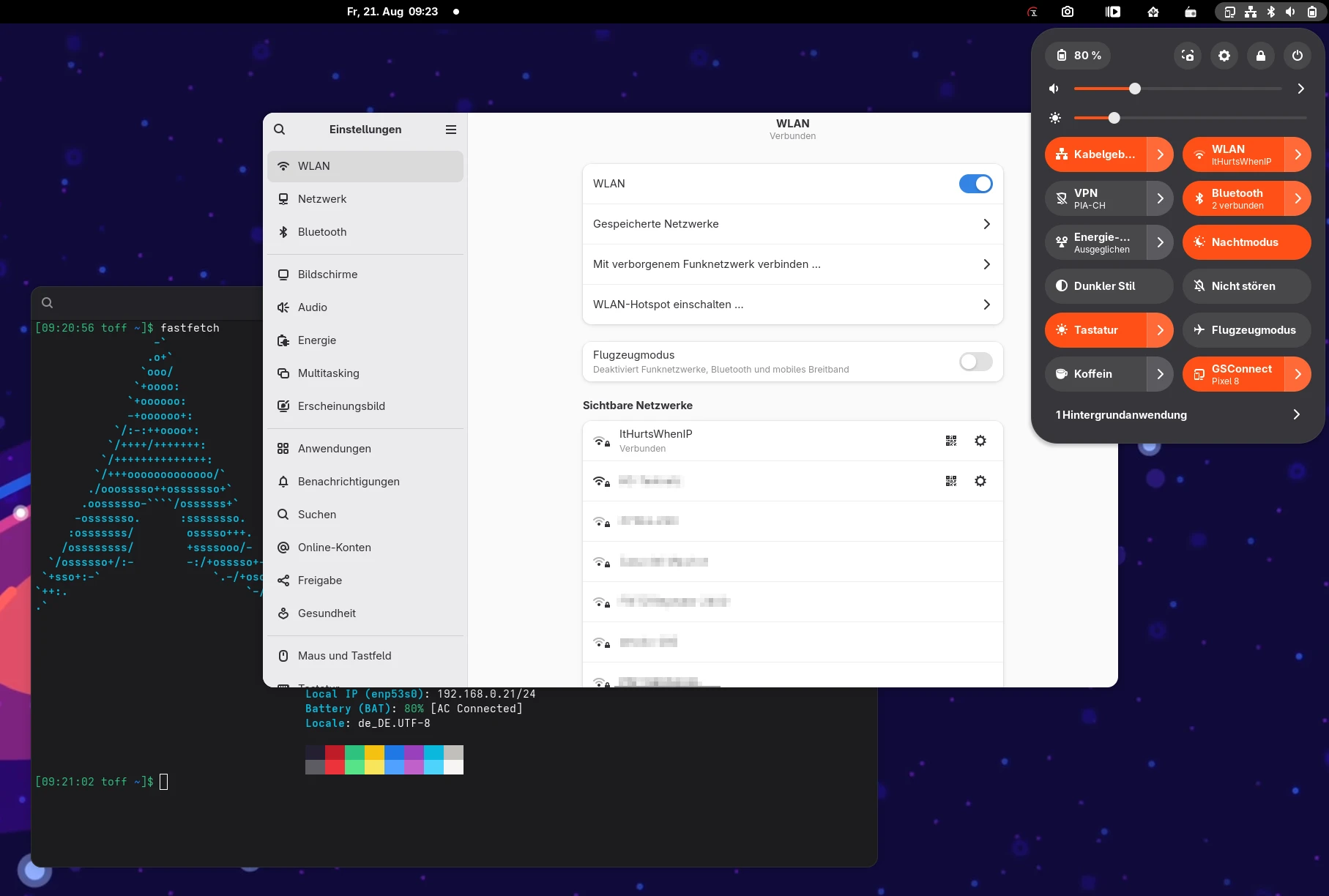Open Maus und Tastfeld settings page
Screen dimensions: 1329x896
tap(365, 656)
